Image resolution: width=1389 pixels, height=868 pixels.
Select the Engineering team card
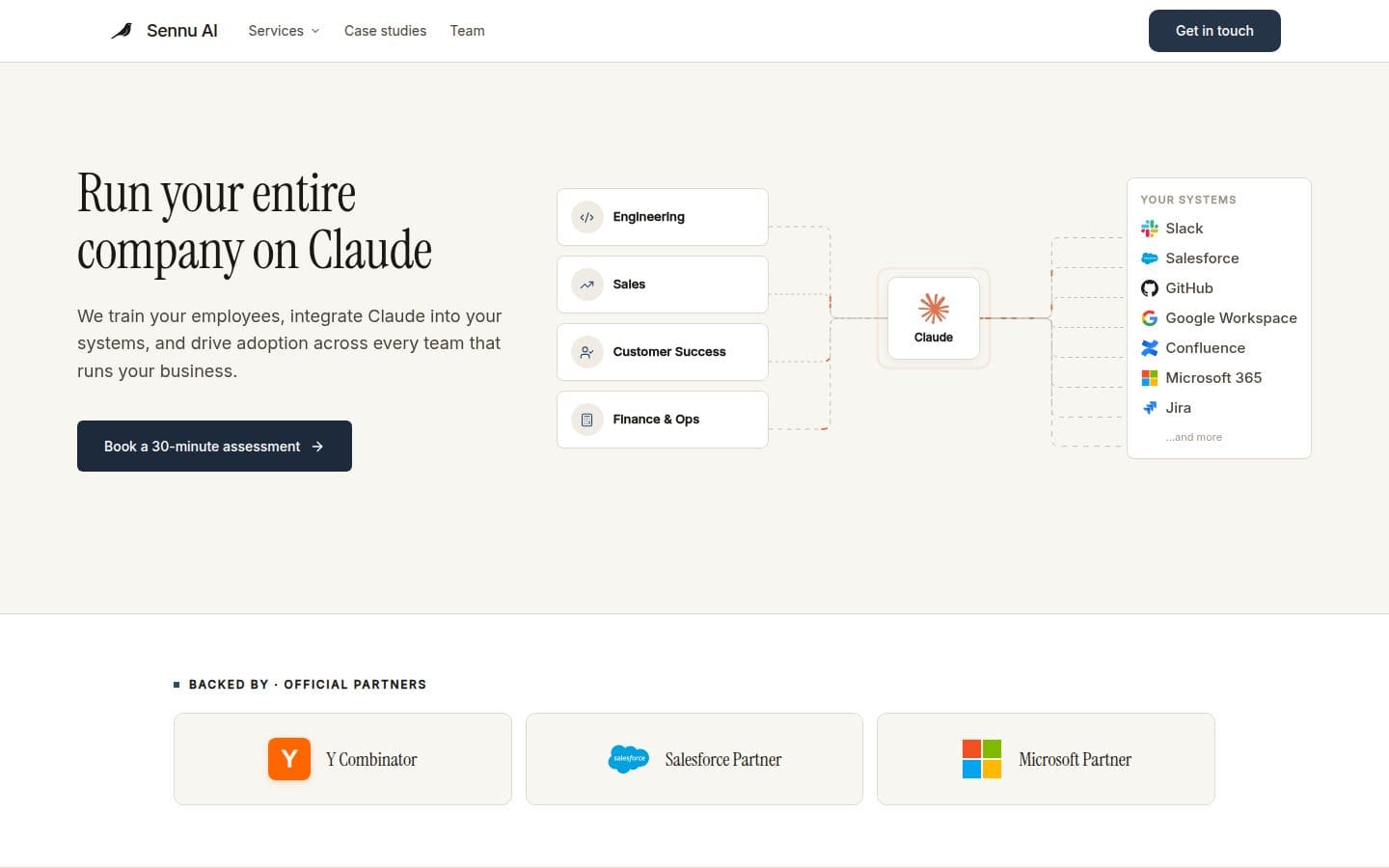(663, 217)
